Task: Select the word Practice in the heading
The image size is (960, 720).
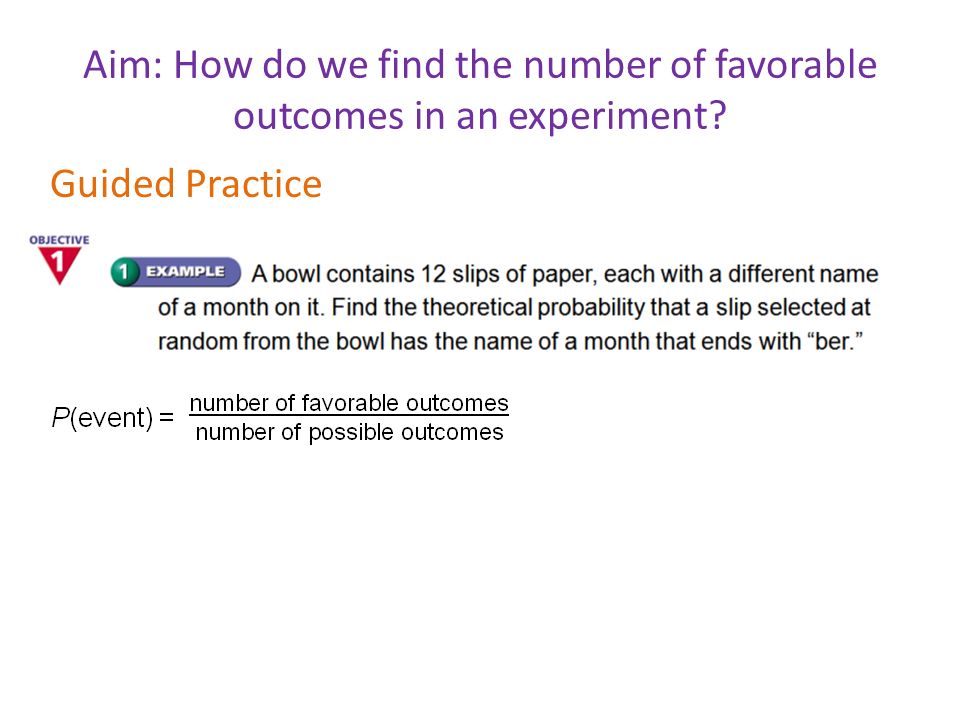Action: tap(253, 184)
